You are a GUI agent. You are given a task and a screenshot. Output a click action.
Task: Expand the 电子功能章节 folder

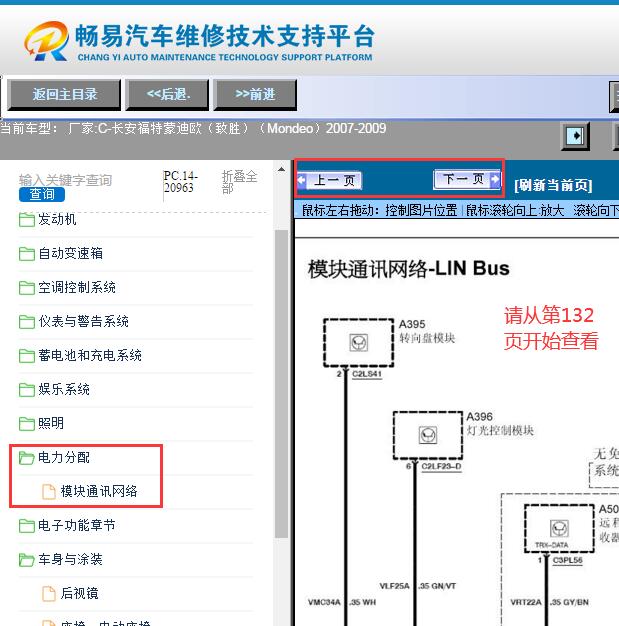click(x=77, y=525)
